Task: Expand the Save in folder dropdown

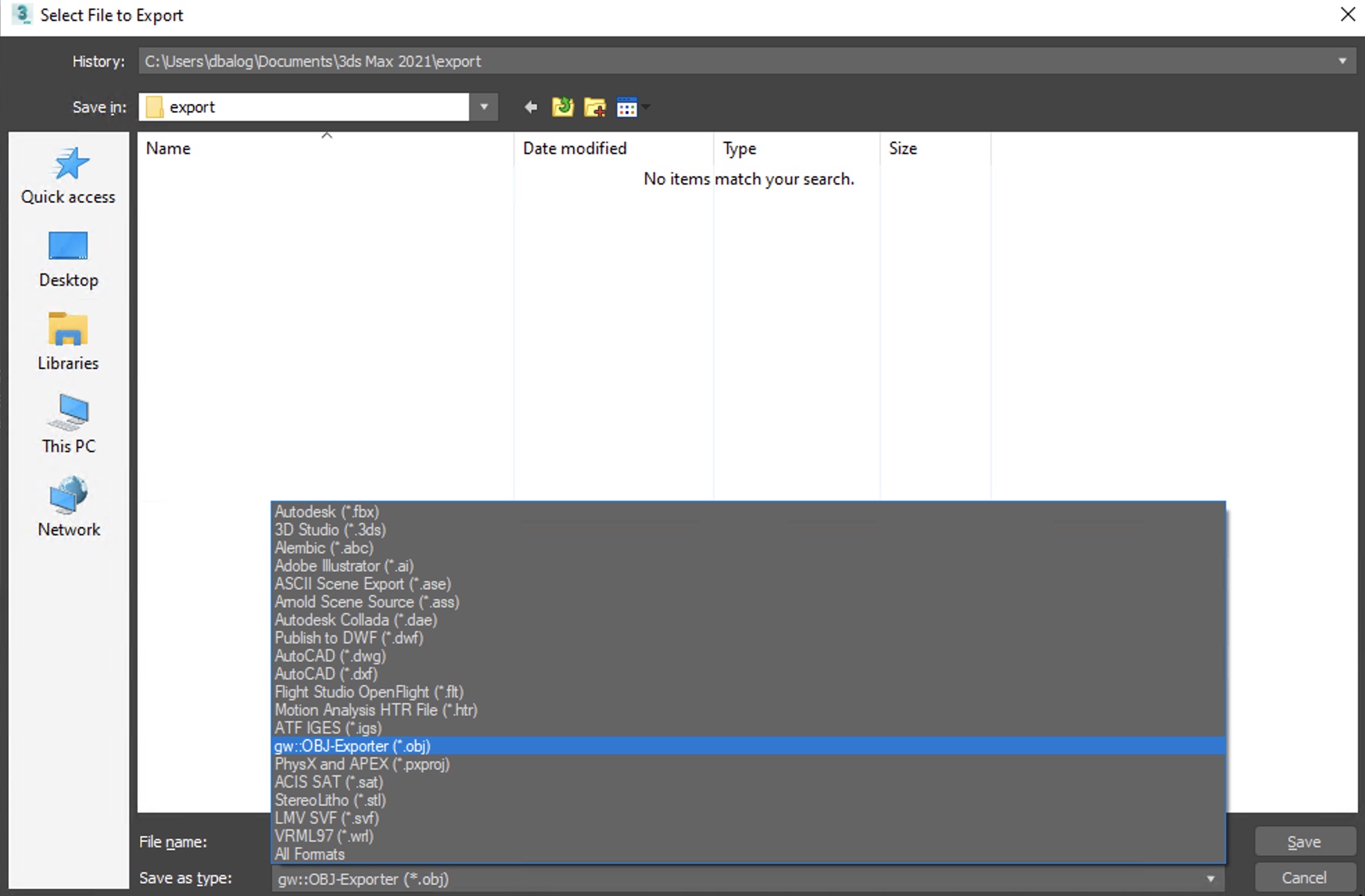Action: click(484, 107)
